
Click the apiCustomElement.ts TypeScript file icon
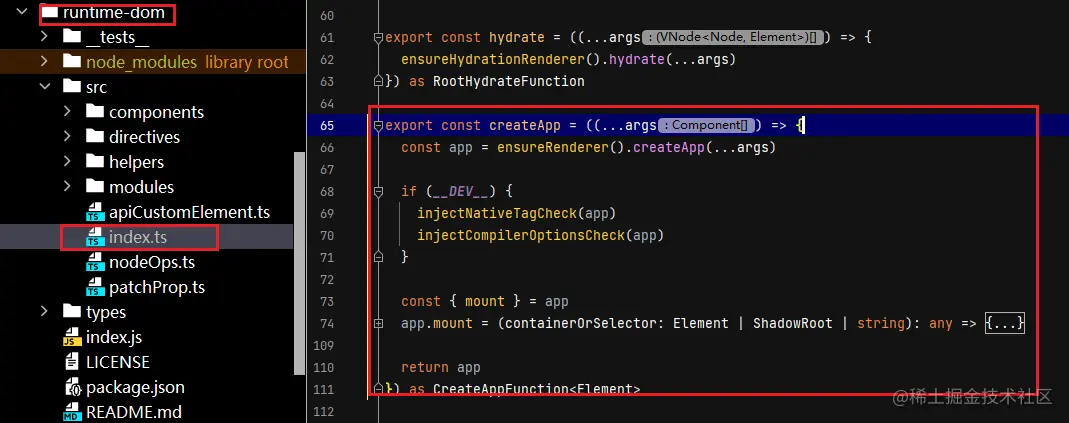(95, 212)
